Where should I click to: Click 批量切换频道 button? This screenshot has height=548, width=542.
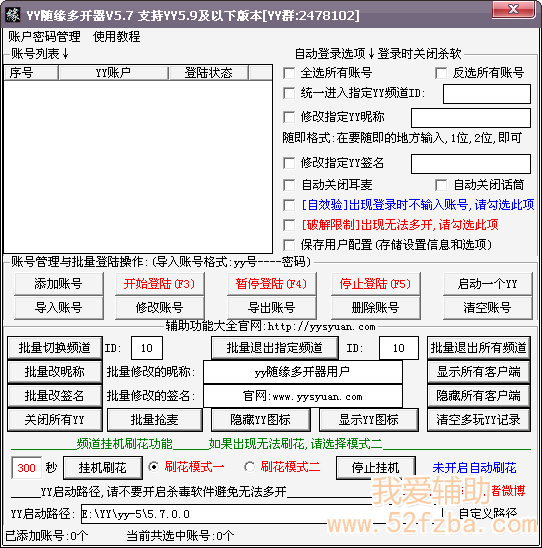[x=55, y=348]
